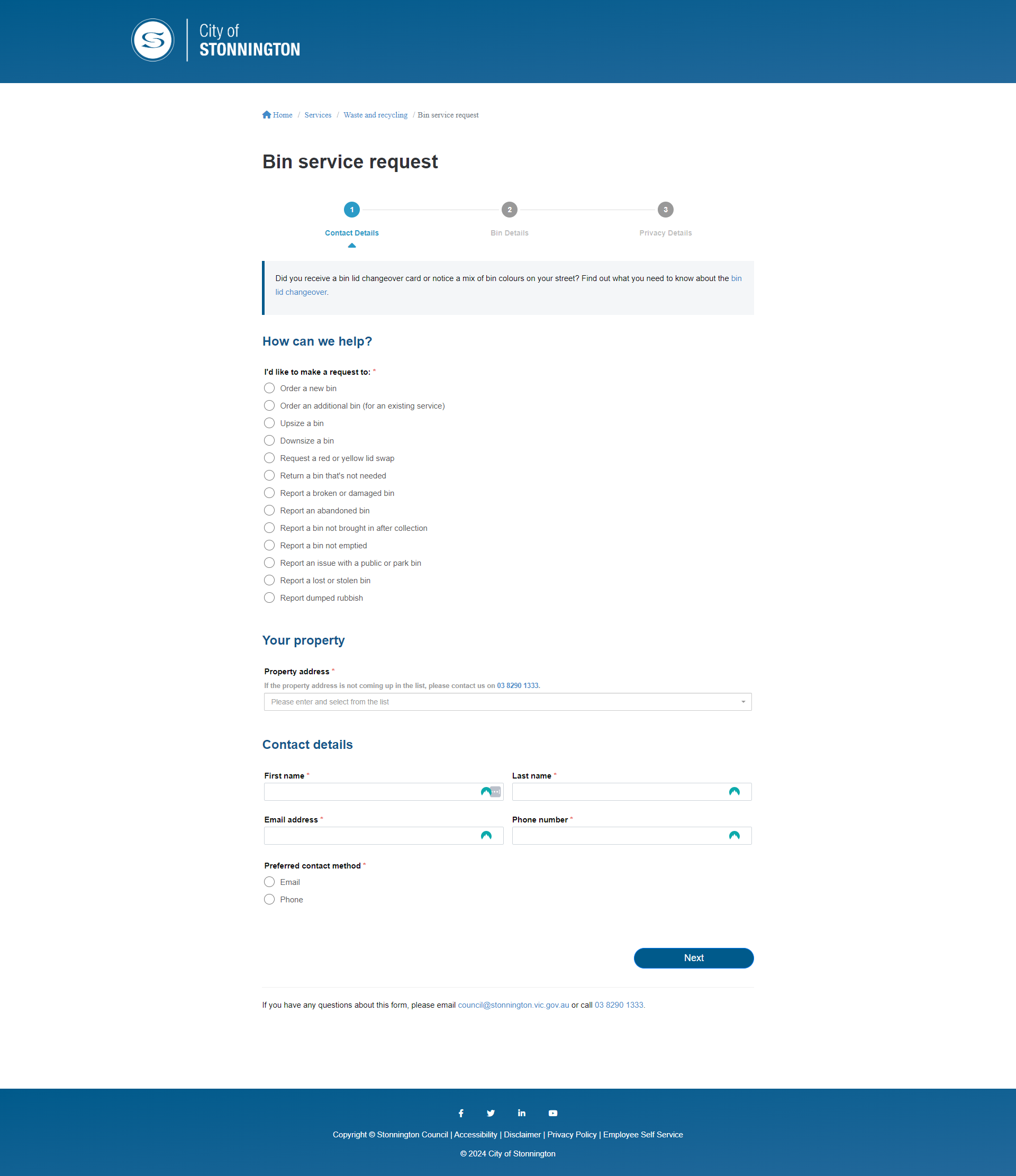Go to step 2 Bin Details
Viewport: 1016px width, 1176px height.
pos(509,210)
